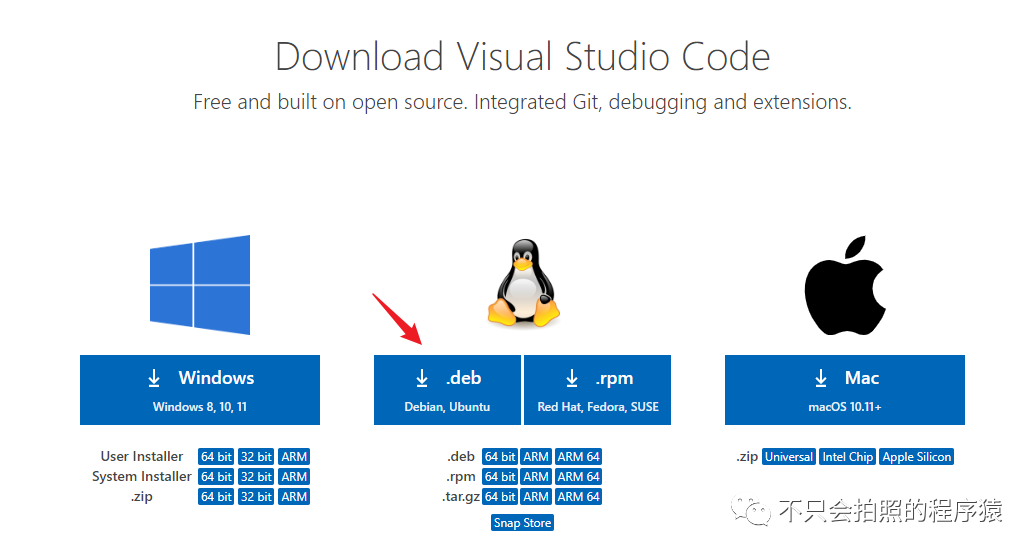Click the Linux '.deb' row label
Image resolution: width=1036 pixels, height=556 pixels.
[461, 456]
